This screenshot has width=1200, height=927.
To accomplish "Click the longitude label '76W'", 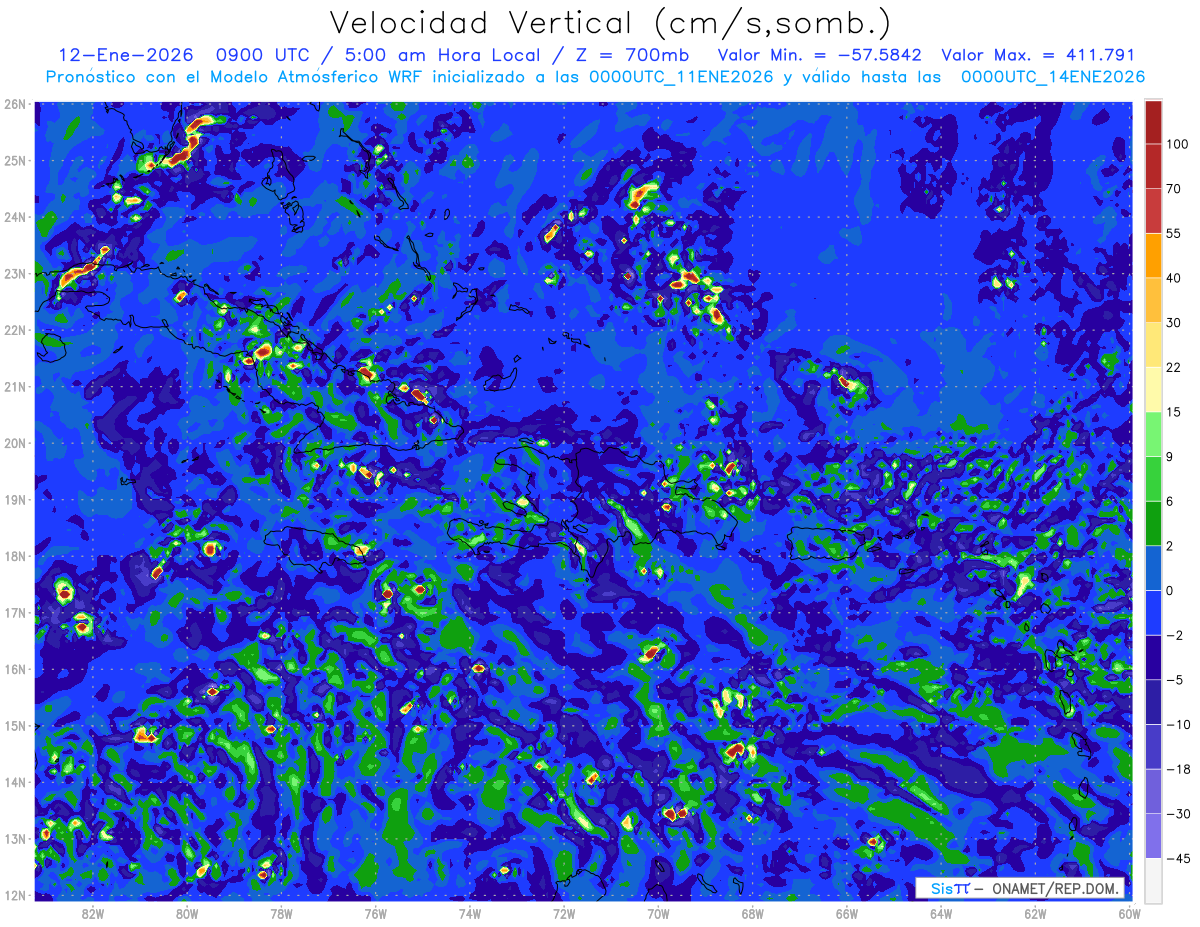I will [376, 913].
